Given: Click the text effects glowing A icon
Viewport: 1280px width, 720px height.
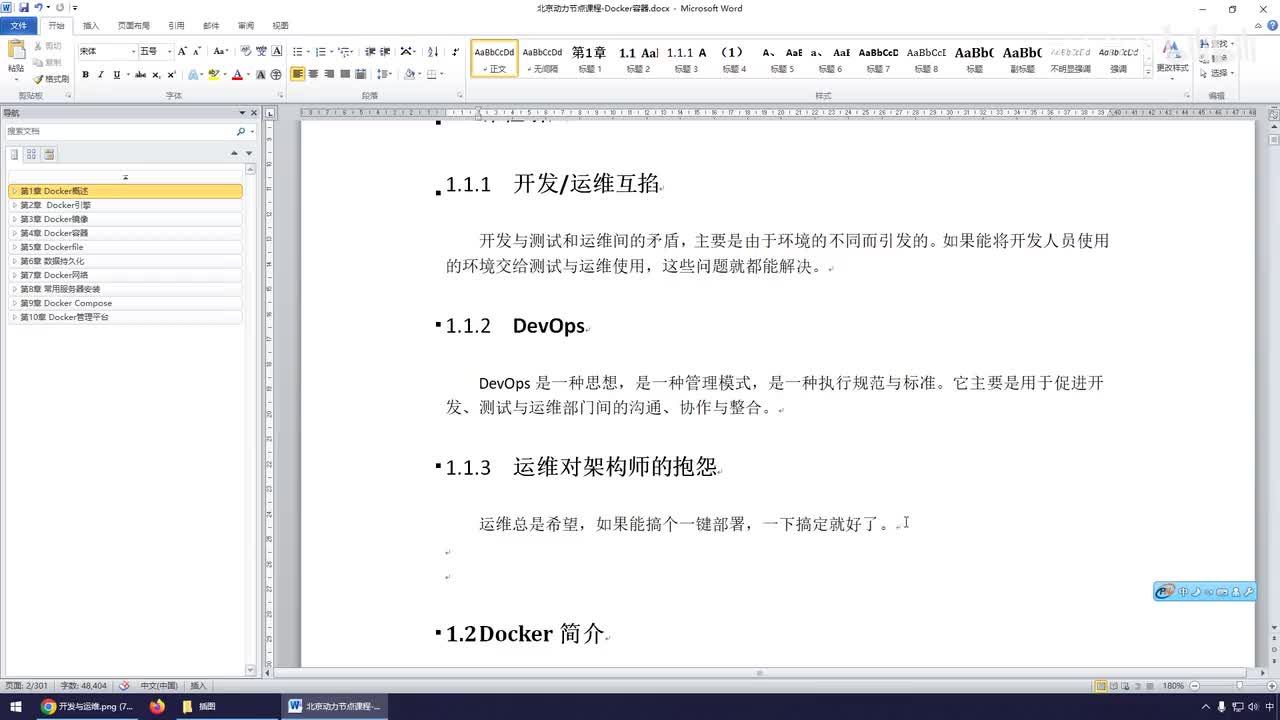Looking at the screenshot, I should pos(193,74).
